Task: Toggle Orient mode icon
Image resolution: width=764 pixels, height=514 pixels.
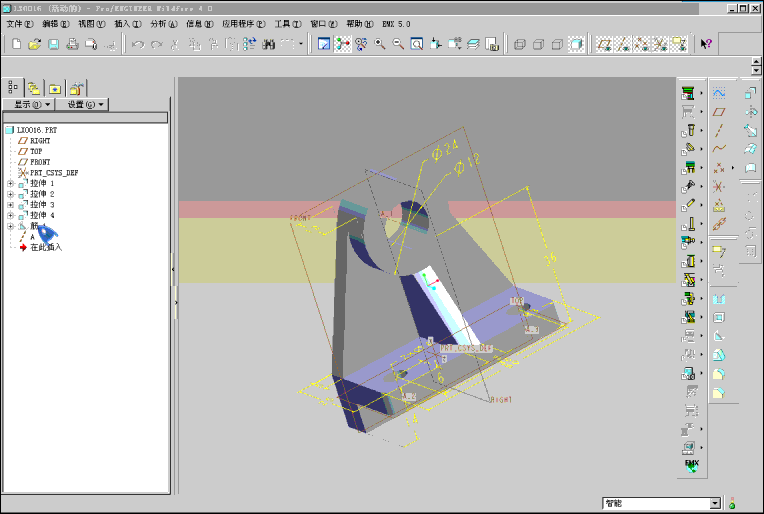Action: [x=361, y=44]
